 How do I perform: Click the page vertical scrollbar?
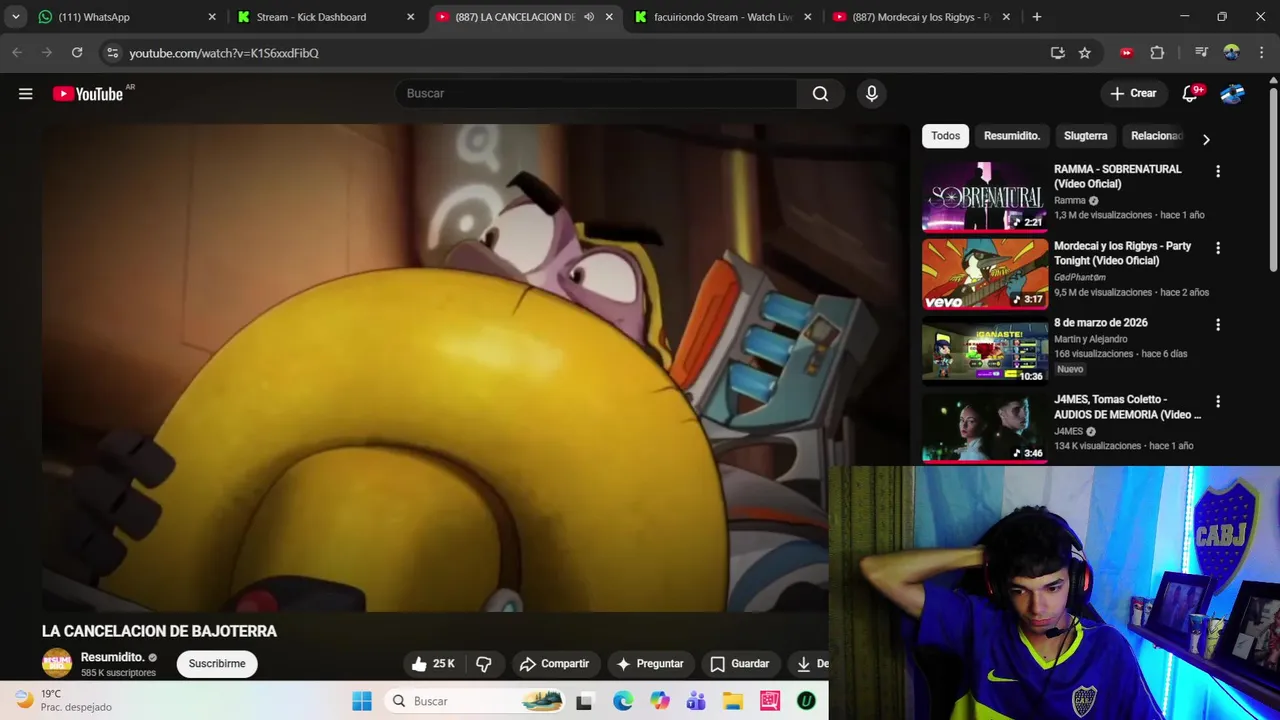pyautogui.click(x=1273, y=180)
